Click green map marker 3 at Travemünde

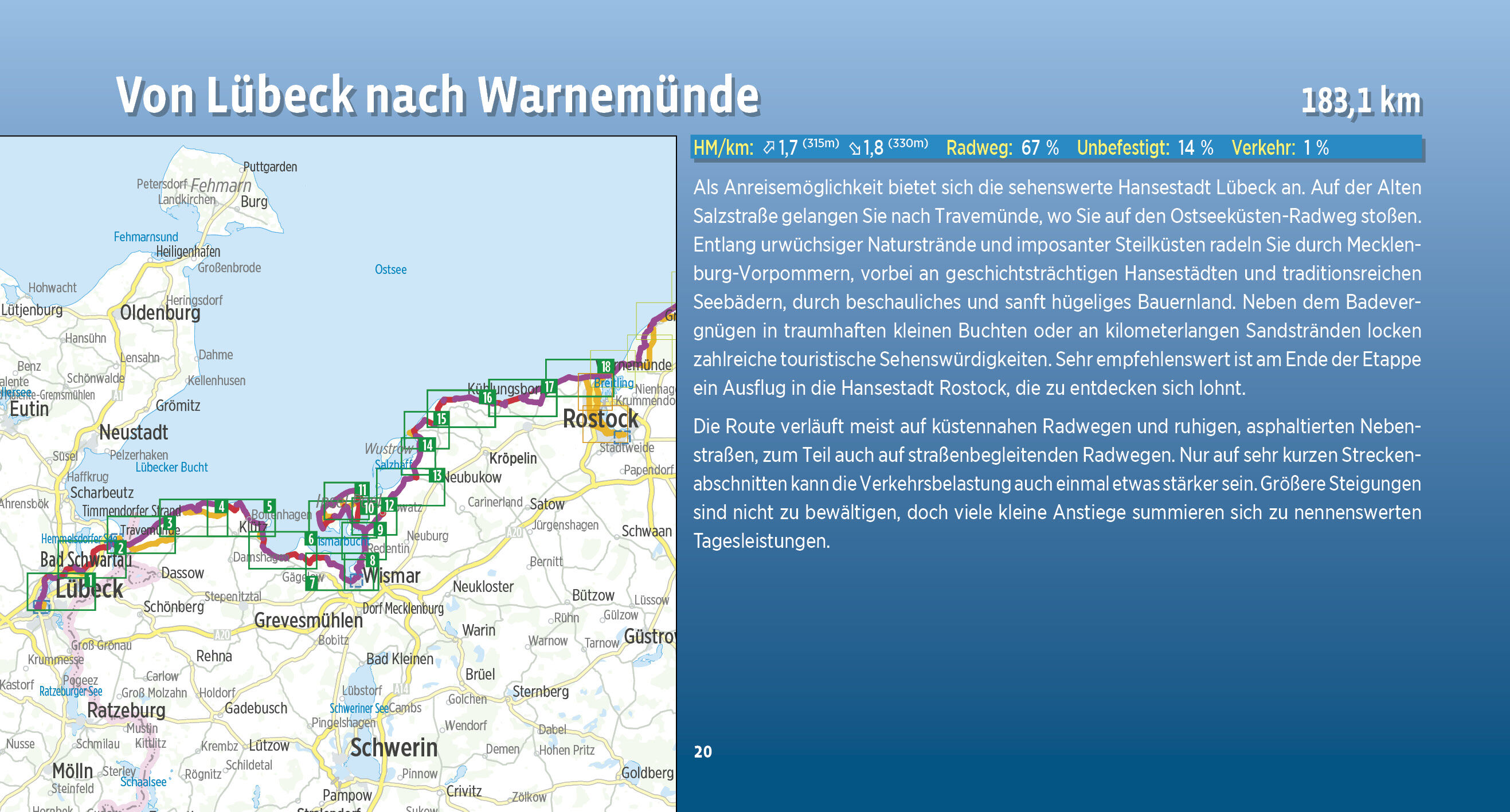pyautogui.click(x=169, y=523)
